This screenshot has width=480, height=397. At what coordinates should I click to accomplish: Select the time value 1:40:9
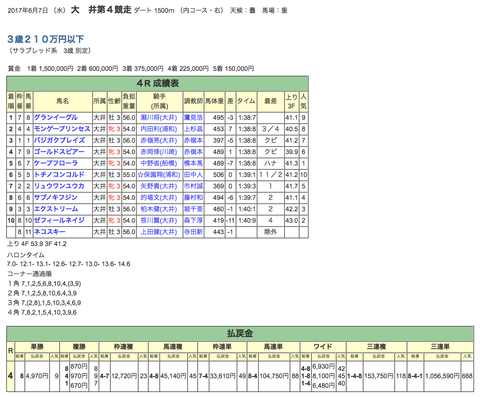tap(247, 220)
